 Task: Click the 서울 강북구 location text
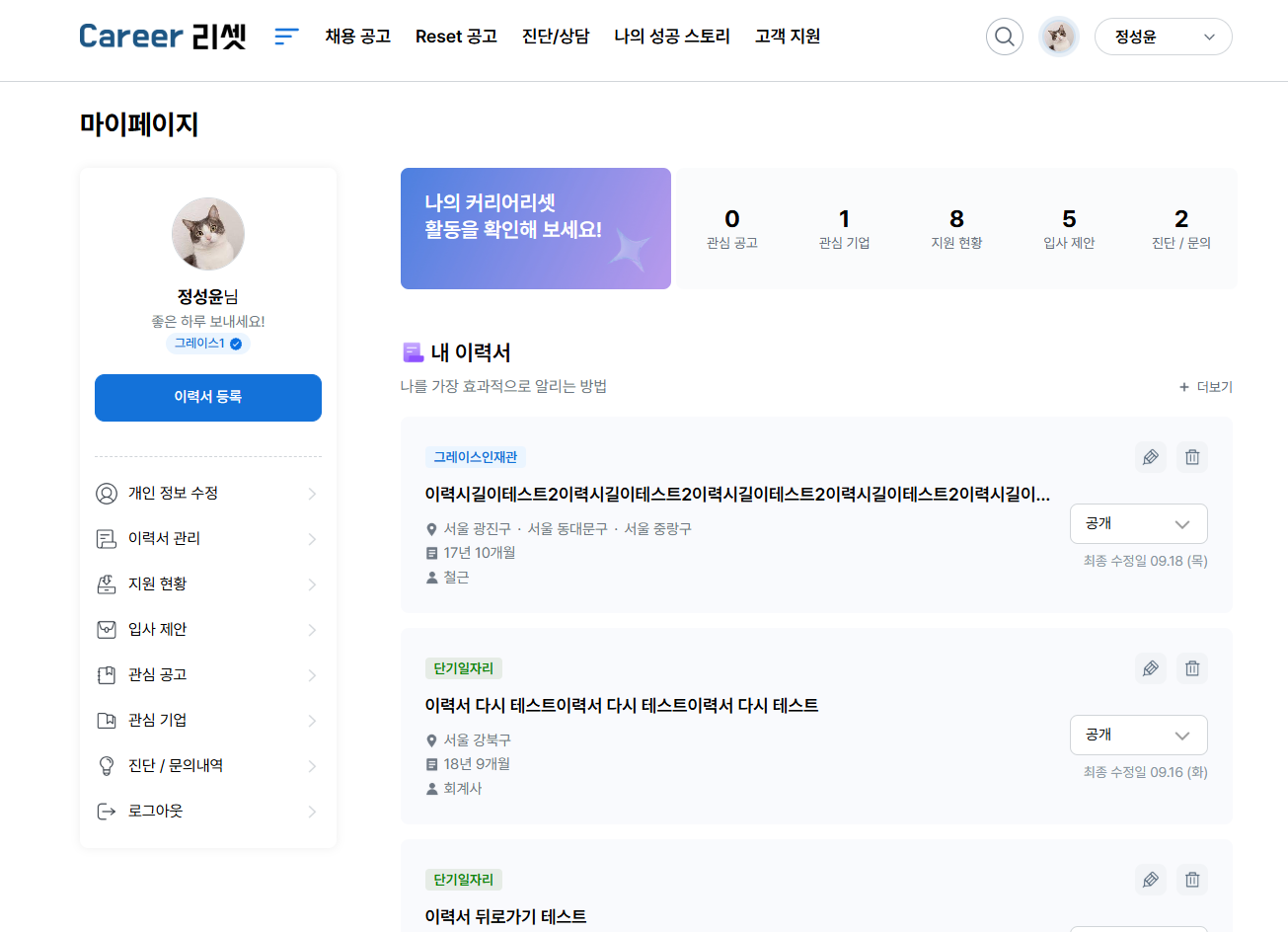coord(477,739)
